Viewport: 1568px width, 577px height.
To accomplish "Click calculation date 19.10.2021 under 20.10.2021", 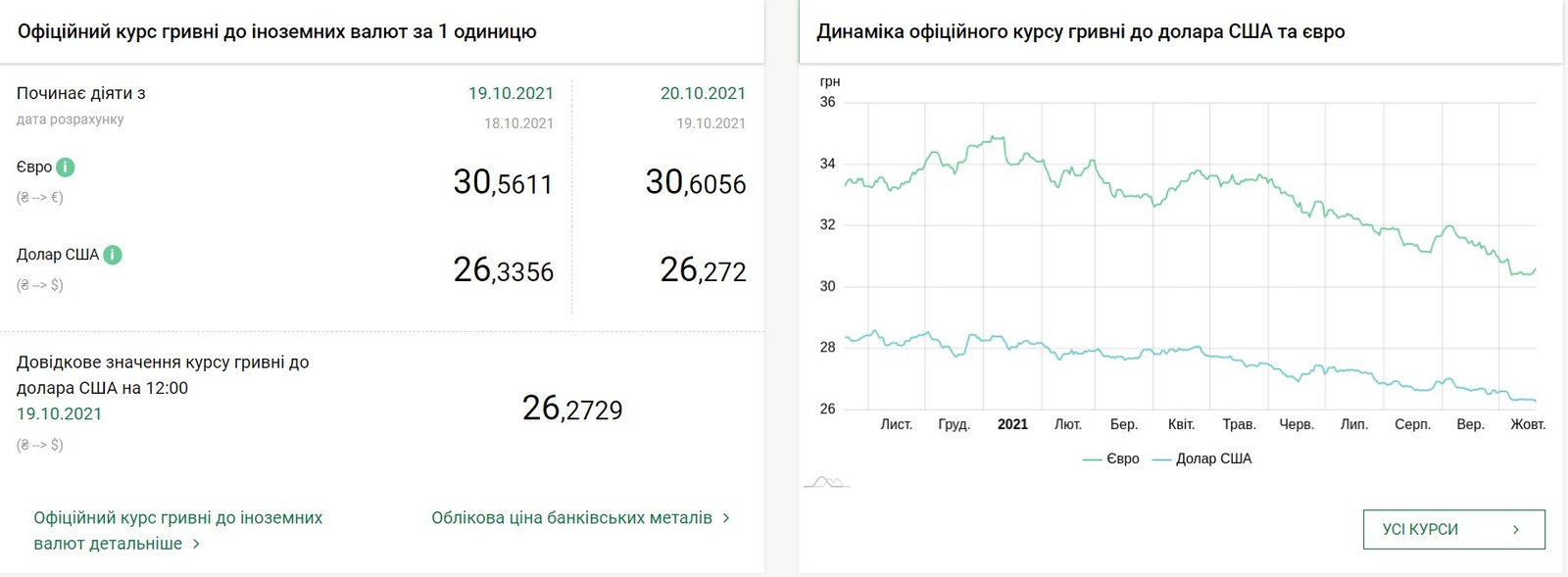I will (710, 123).
